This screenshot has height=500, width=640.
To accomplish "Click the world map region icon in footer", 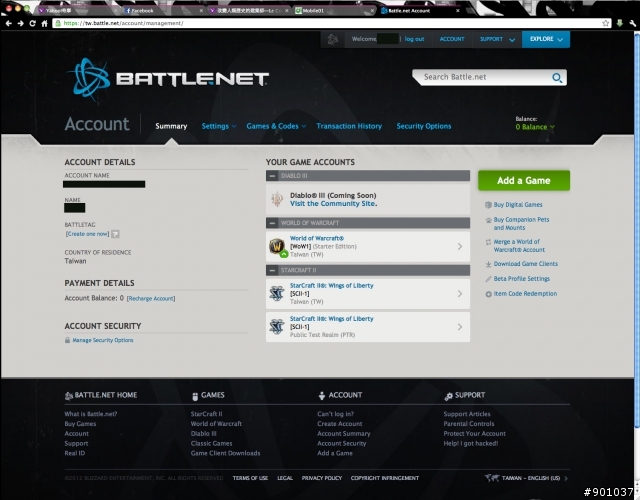I will (x=492, y=478).
